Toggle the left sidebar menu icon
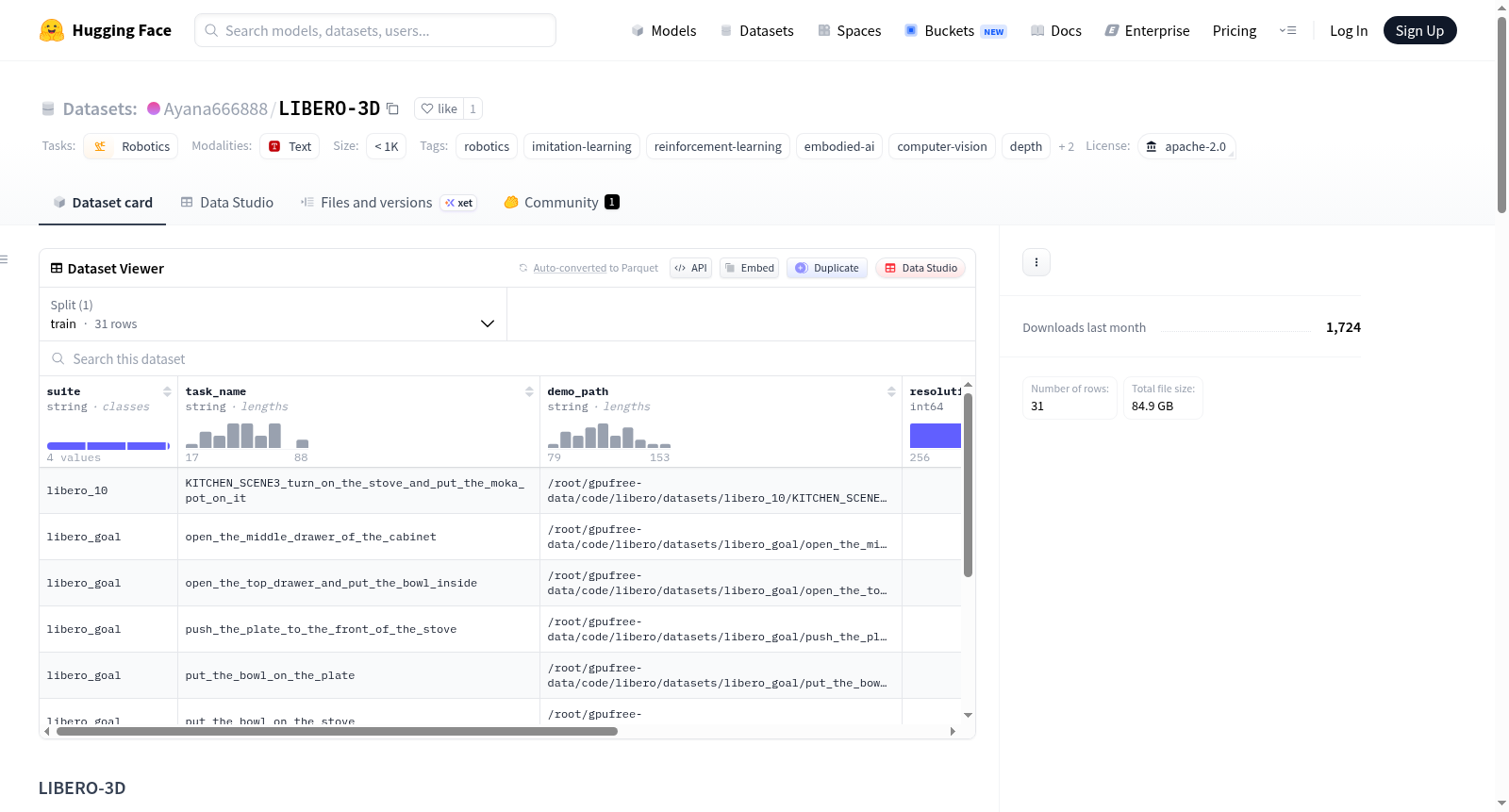Image resolution: width=1509 pixels, height=812 pixels. [x=4, y=259]
